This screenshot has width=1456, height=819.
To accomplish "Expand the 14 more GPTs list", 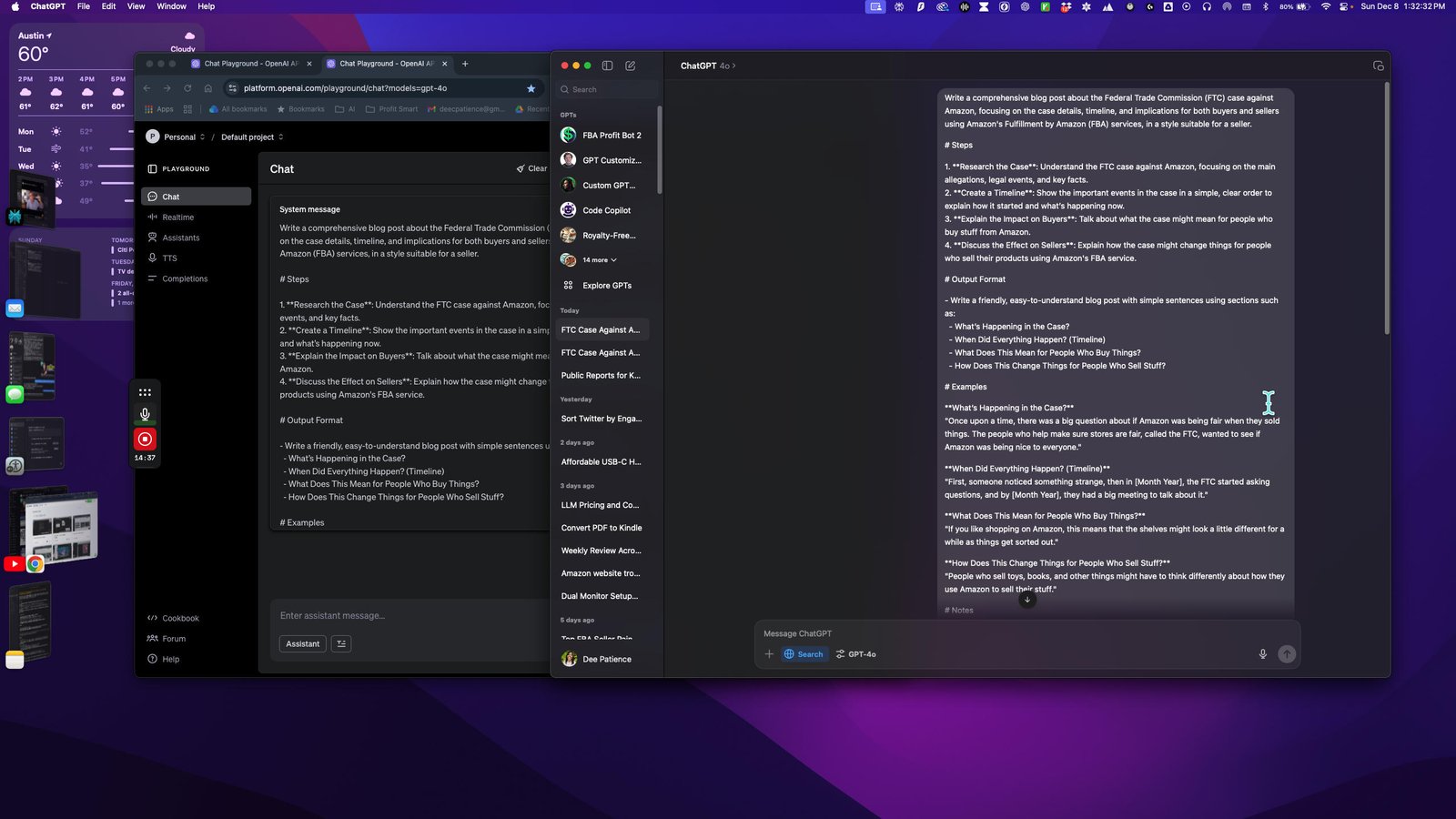I will coord(599,260).
